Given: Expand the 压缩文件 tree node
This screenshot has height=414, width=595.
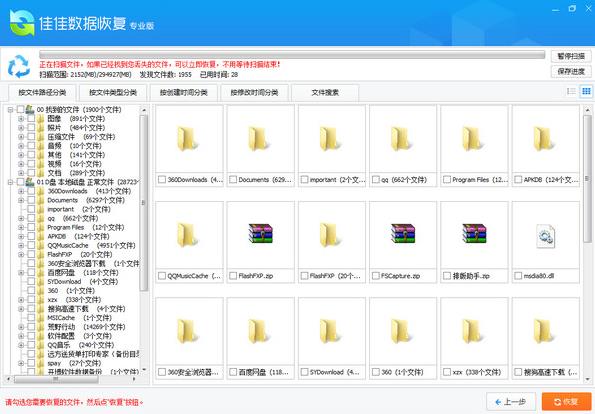Looking at the screenshot, I should pos(21,137).
